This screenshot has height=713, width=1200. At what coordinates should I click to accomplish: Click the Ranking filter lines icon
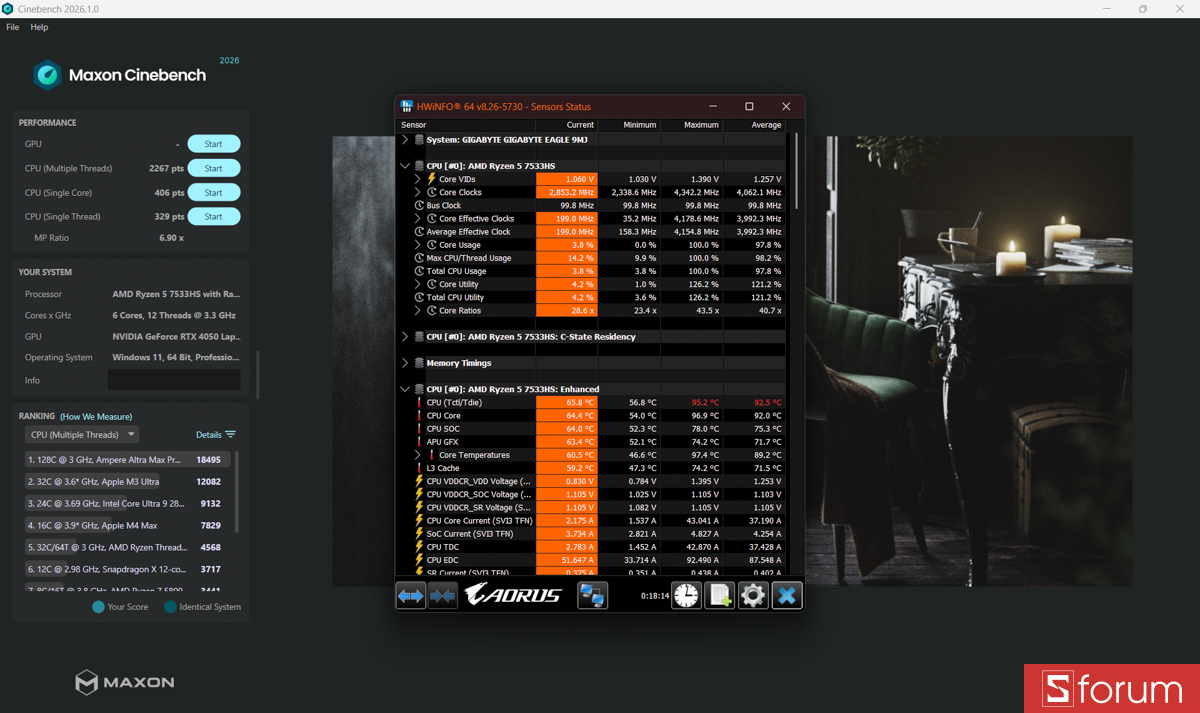tap(231, 435)
